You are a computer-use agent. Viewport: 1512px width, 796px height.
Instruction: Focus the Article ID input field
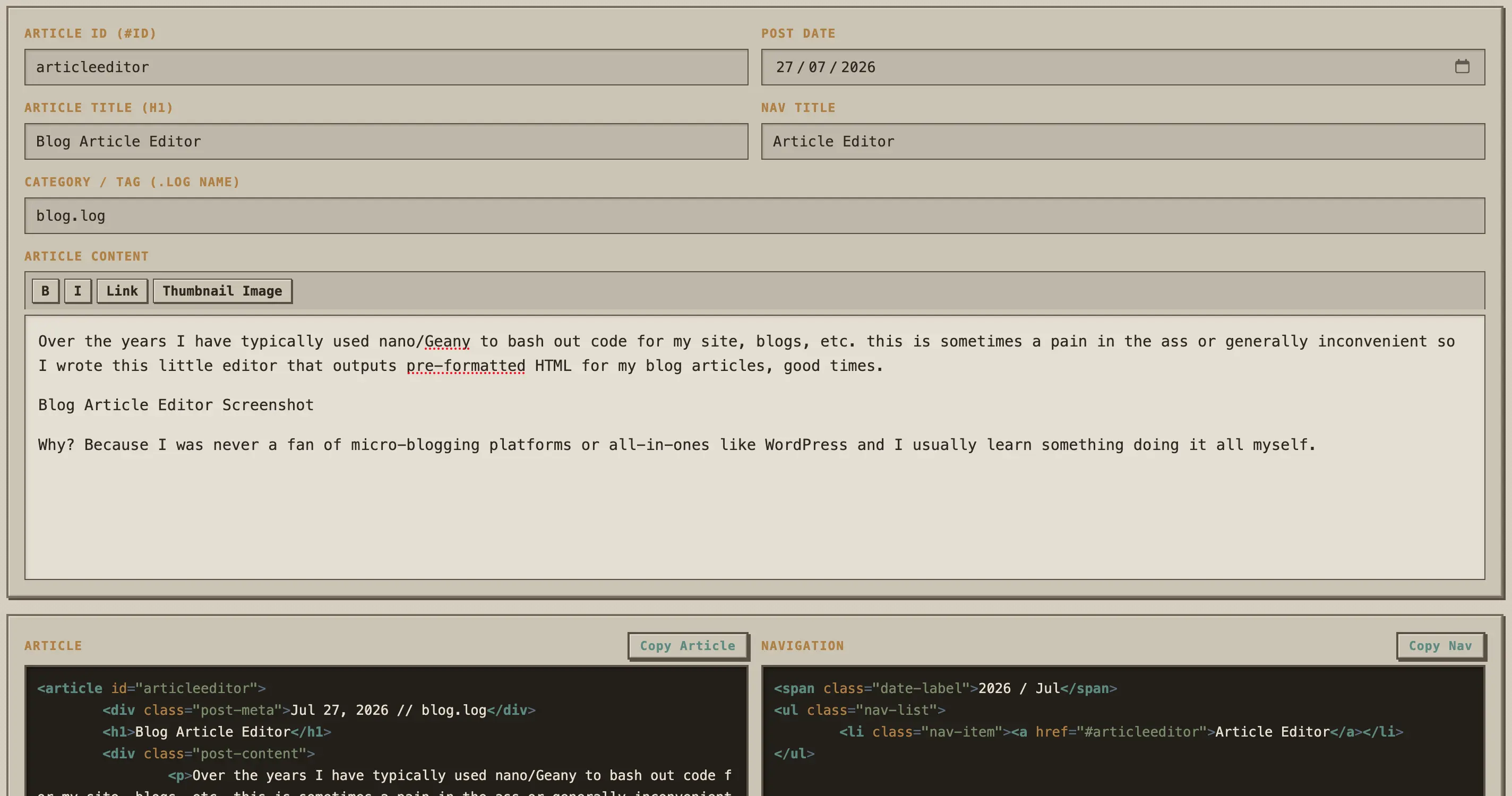[386, 67]
